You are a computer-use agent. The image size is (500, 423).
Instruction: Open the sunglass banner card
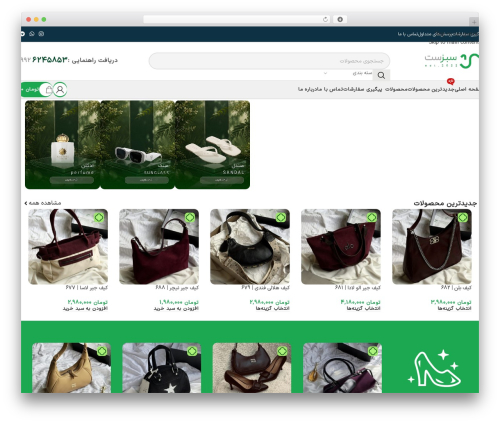coord(138,145)
